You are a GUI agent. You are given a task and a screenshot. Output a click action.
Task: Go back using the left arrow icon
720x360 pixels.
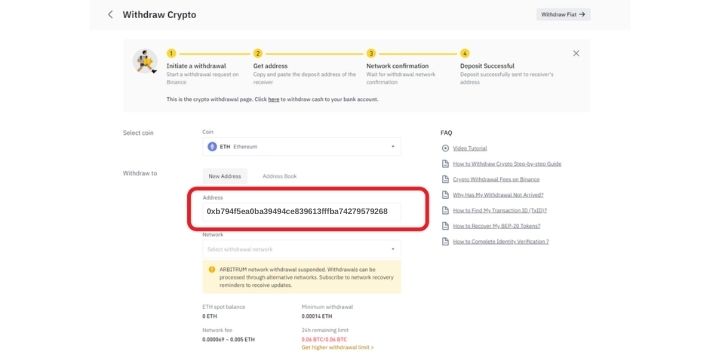[x=110, y=15]
